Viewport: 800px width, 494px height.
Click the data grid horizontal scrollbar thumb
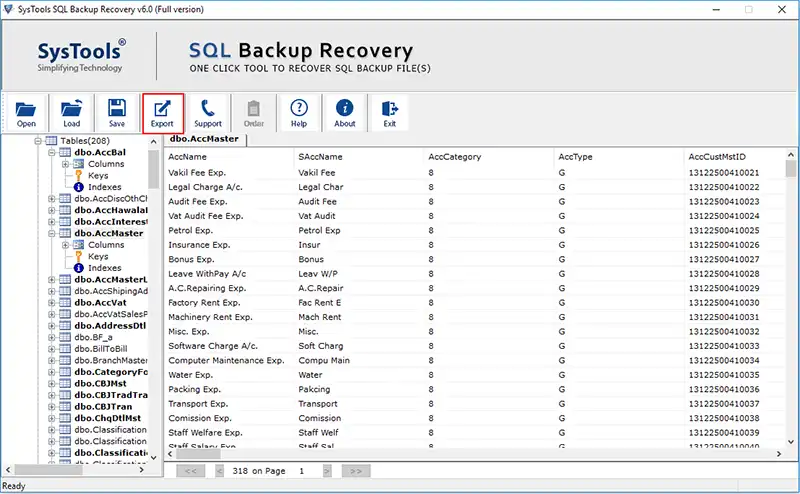tap(199, 454)
